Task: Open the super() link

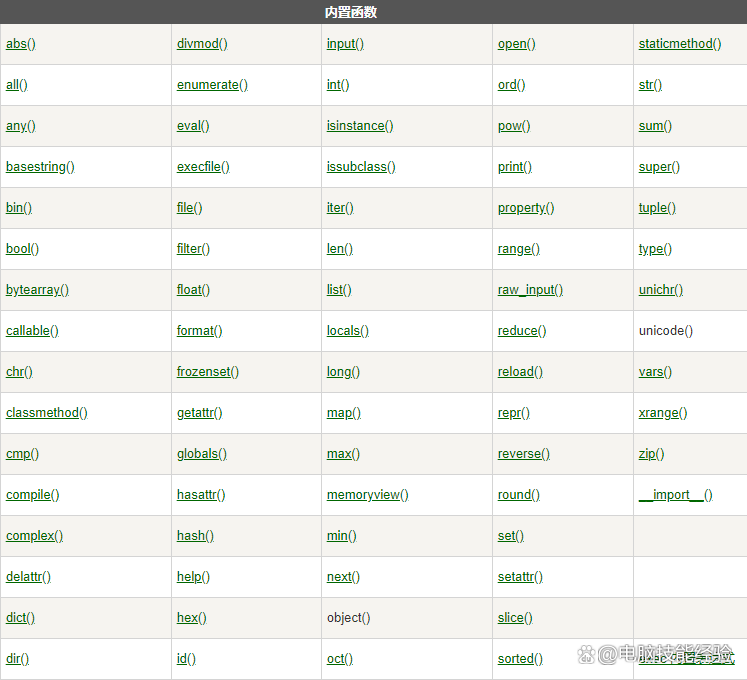Action: (x=659, y=167)
